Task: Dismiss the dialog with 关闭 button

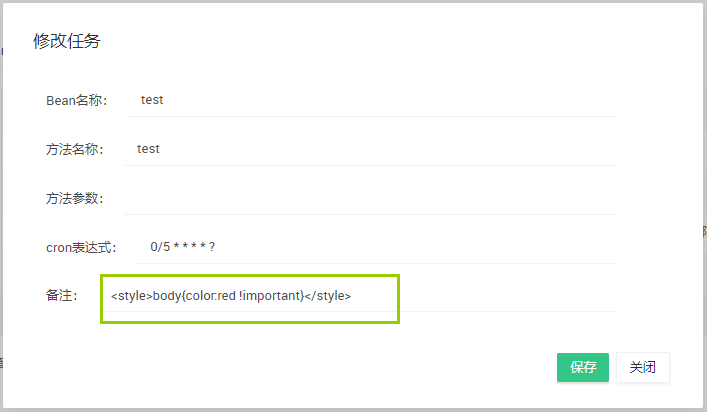Action: click(x=643, y=367)
